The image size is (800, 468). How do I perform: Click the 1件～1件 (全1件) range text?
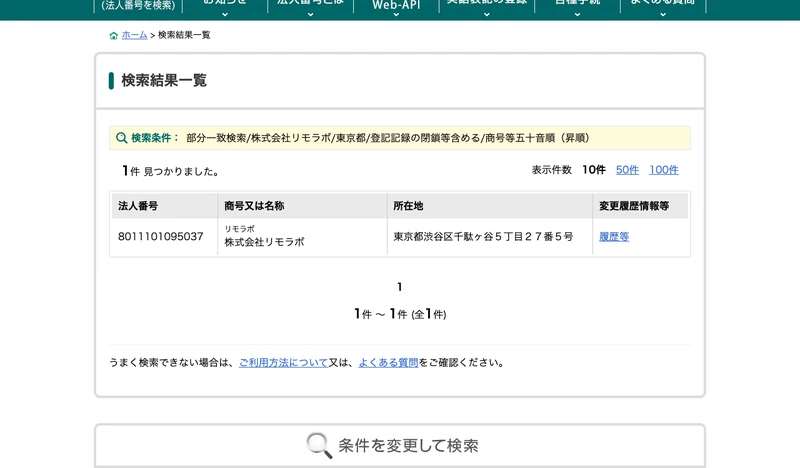click(x=400, y=314)
